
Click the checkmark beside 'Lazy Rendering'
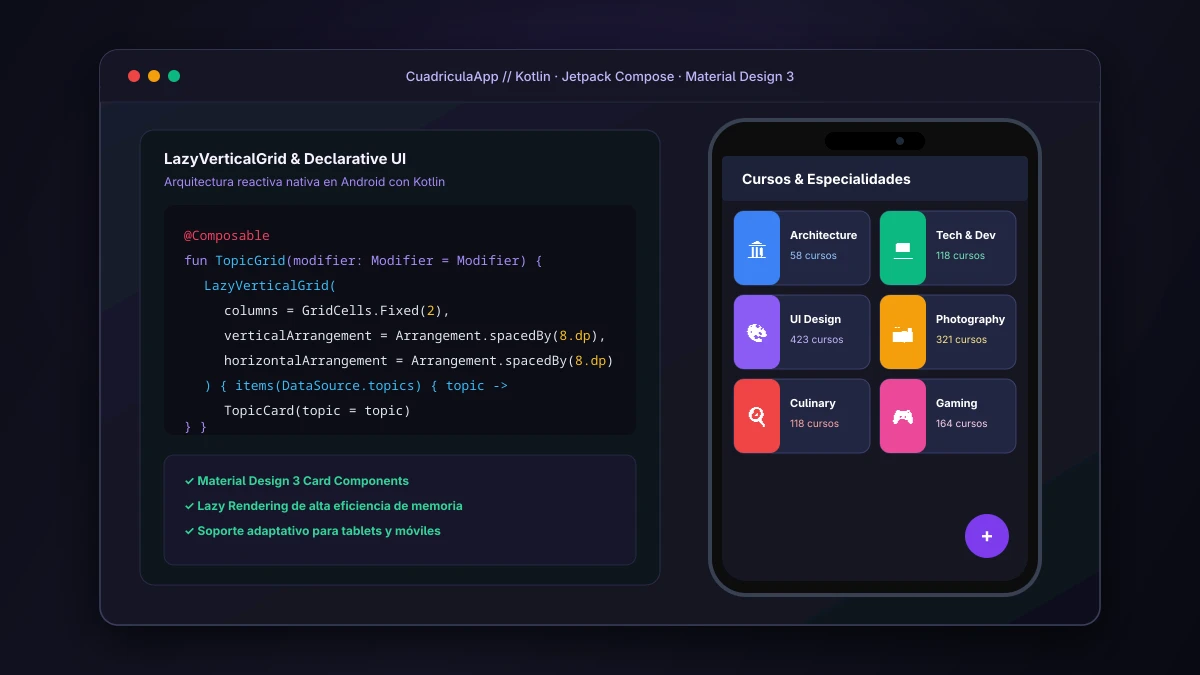point(189,506)
